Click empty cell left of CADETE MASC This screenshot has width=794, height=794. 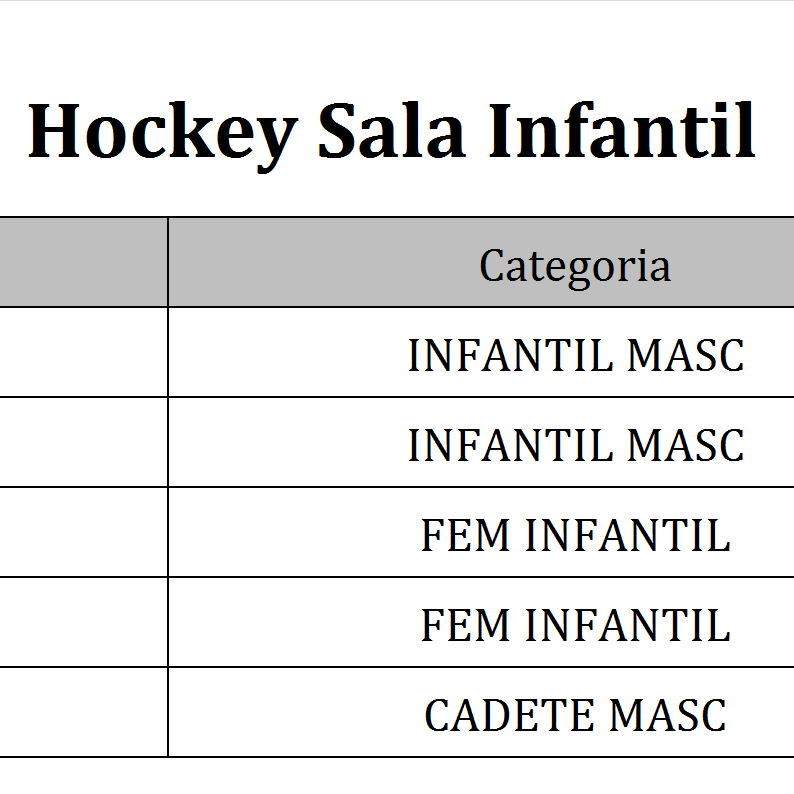[x=83, y=712]
